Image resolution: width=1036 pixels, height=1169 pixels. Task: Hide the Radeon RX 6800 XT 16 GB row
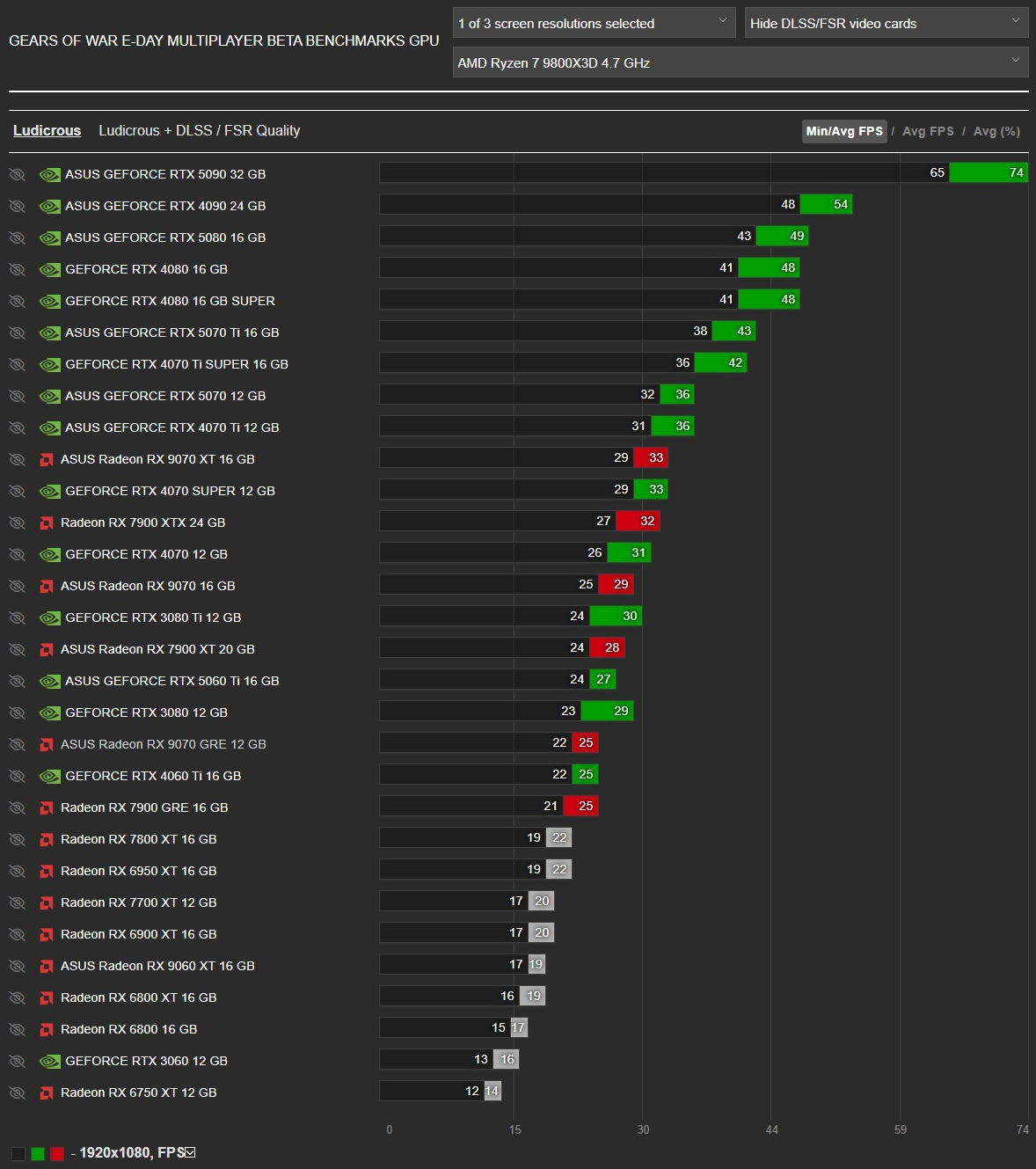click(17, 997)
